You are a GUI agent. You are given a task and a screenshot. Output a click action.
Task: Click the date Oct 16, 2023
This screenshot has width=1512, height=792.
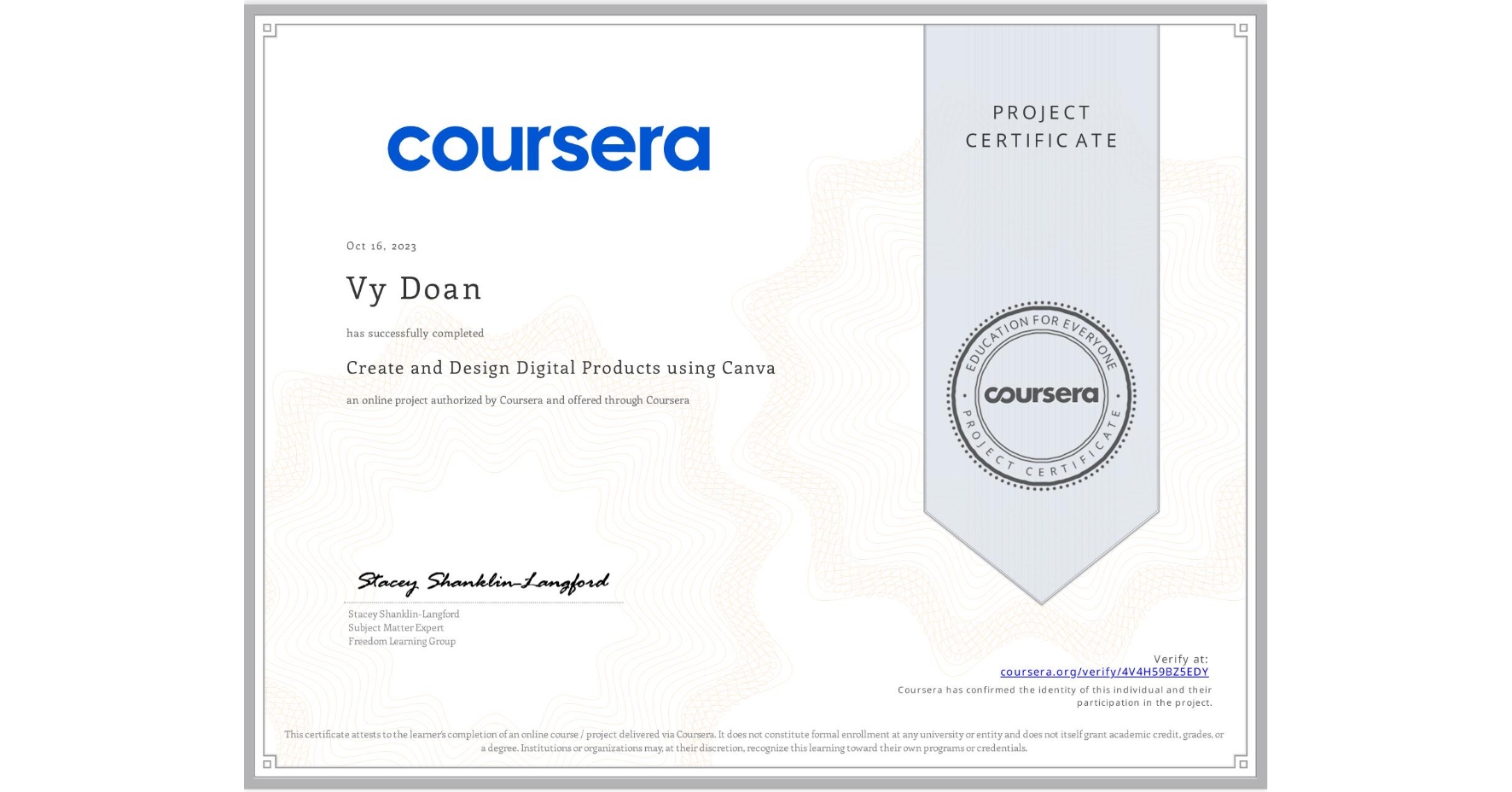(381, 246)
